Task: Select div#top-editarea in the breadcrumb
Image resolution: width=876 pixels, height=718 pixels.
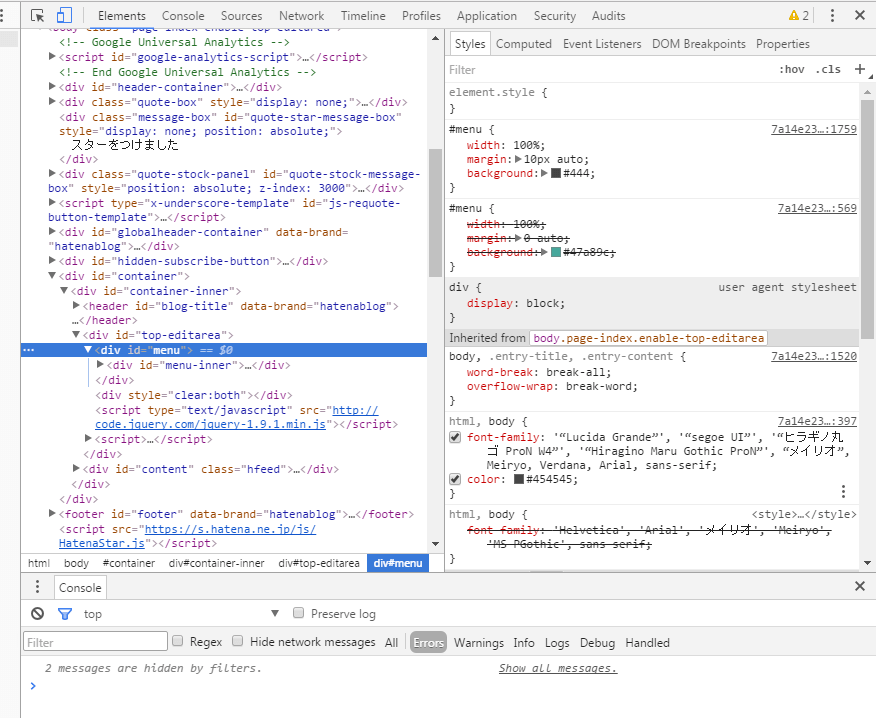Action: [x=319, y=563]
